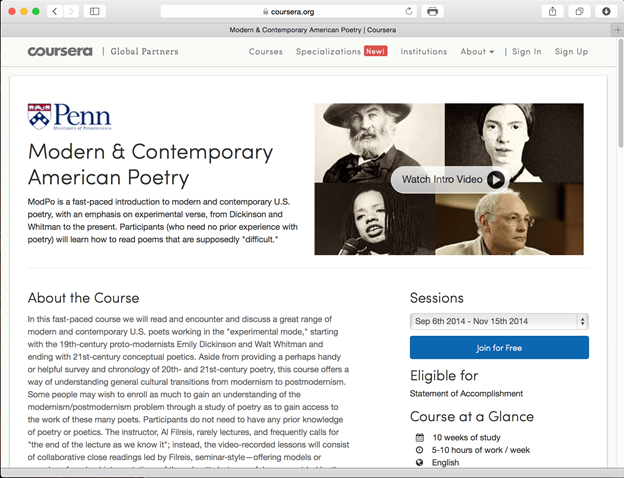Click the 'Course at a Glance' heading
Image resolution: width=624 pixels, height=478 pixels.
(x=472, y=416)
